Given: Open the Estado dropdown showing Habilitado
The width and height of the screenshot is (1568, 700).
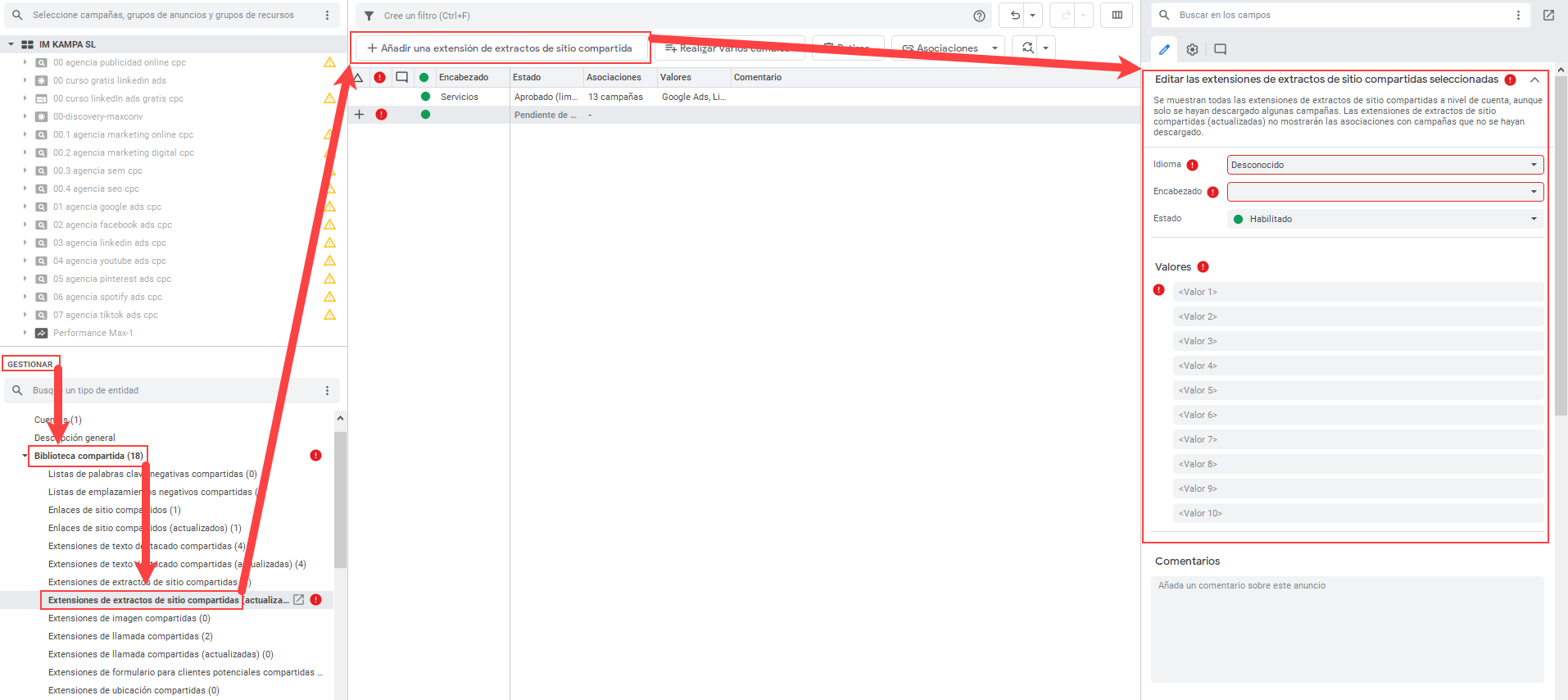Looking at the screenshot, I should click(1384, 219).
